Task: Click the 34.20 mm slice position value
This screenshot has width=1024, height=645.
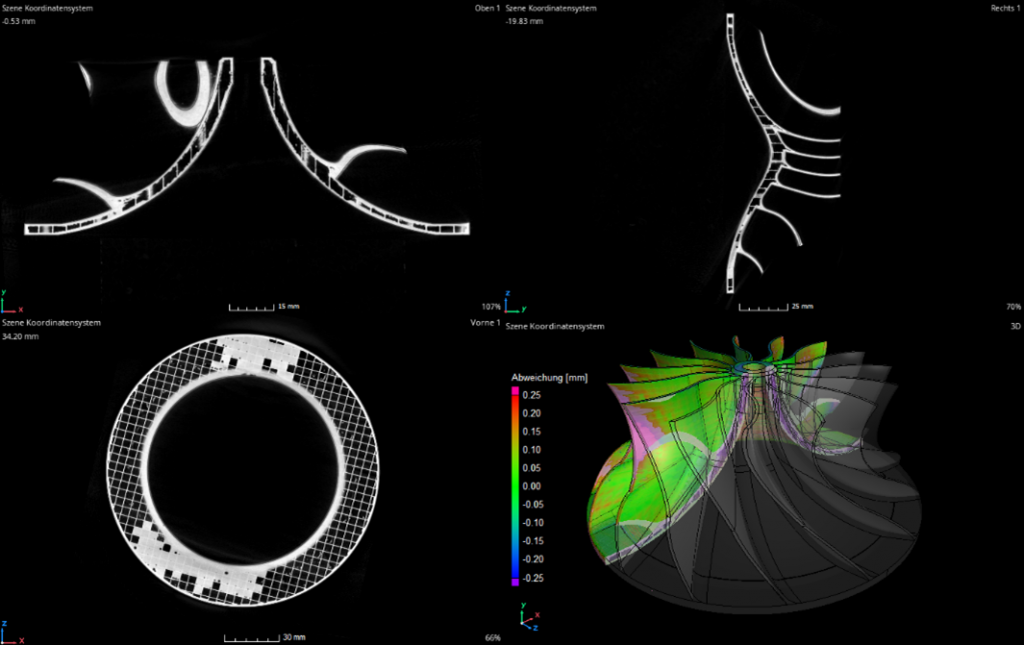Action: [x=20, y=337]
